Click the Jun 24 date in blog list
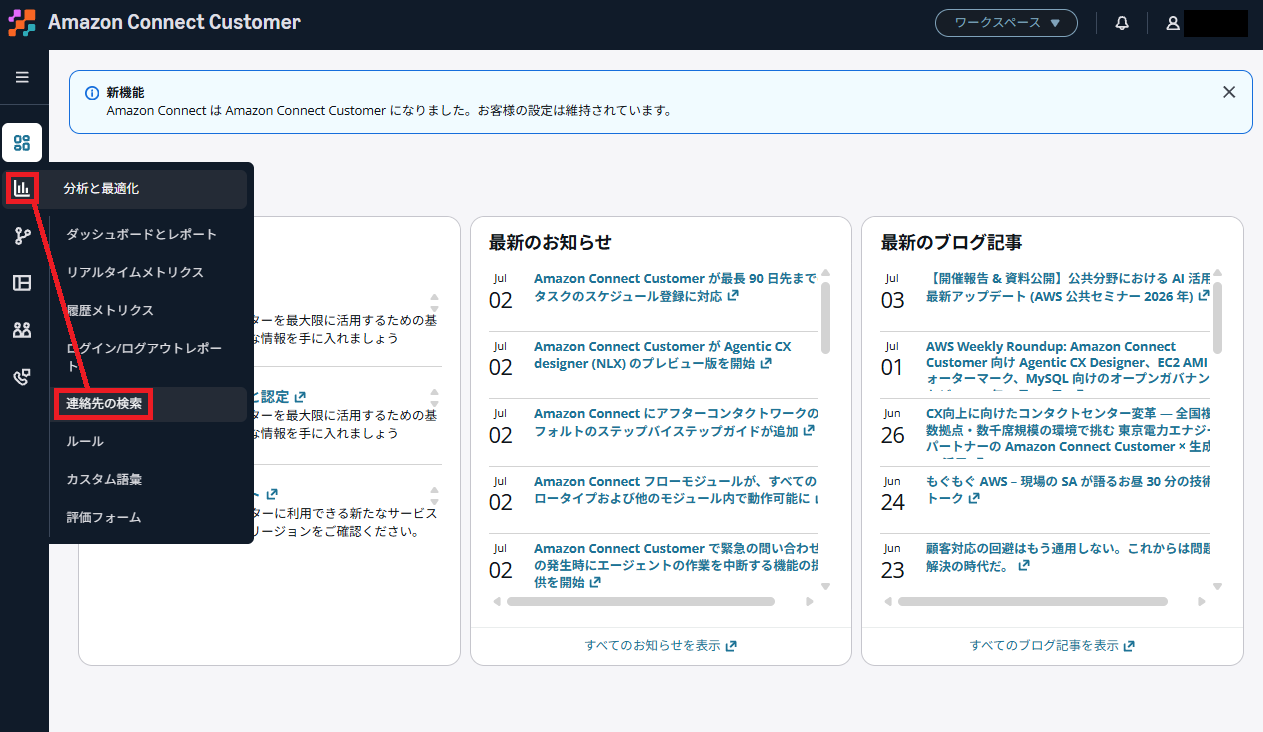This screenshot has height=732, width=1263. pos(892,493)
